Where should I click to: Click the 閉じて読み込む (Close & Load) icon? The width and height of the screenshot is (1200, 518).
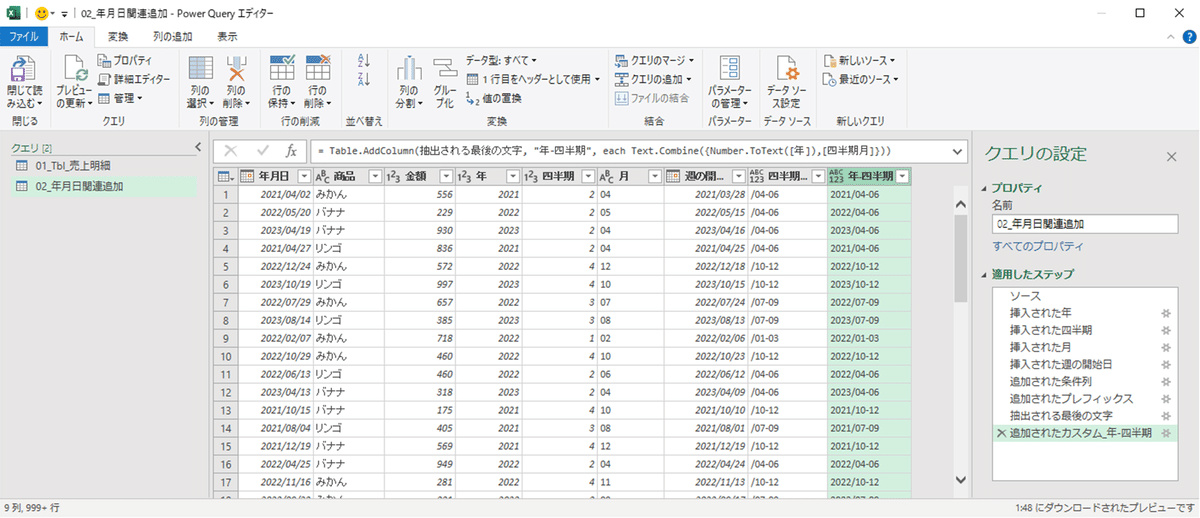tap(22, 69)
